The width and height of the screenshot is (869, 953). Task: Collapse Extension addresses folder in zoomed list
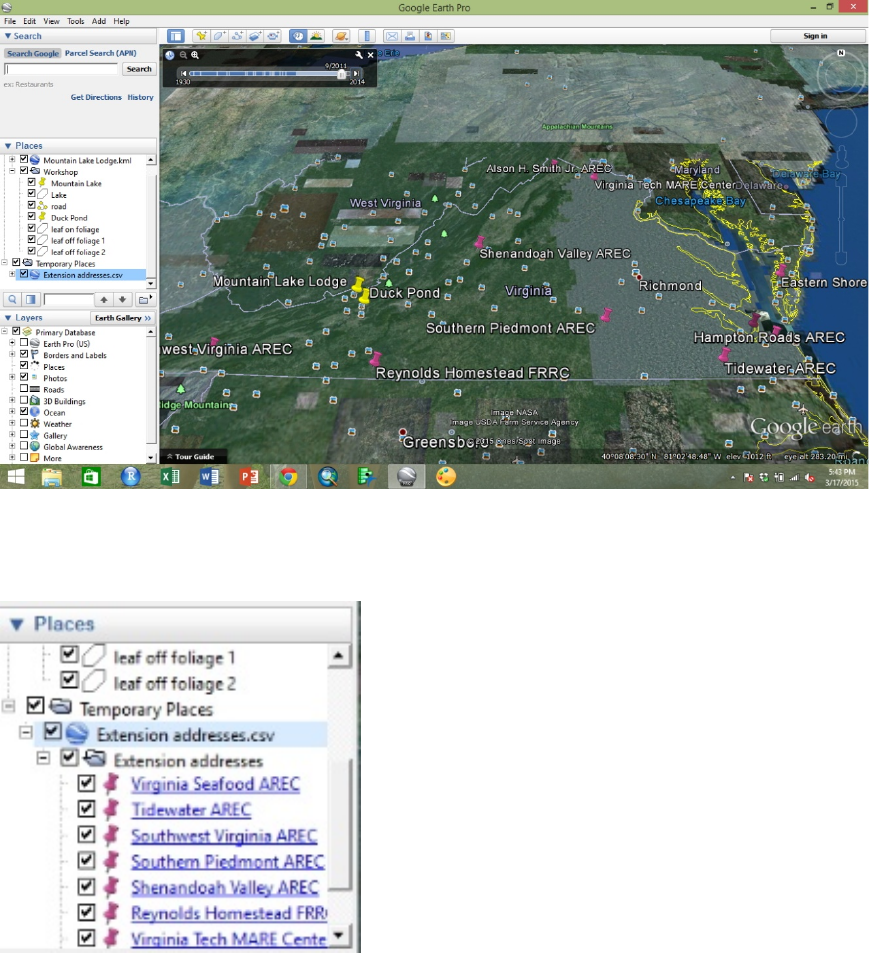(x=43, y=758)
